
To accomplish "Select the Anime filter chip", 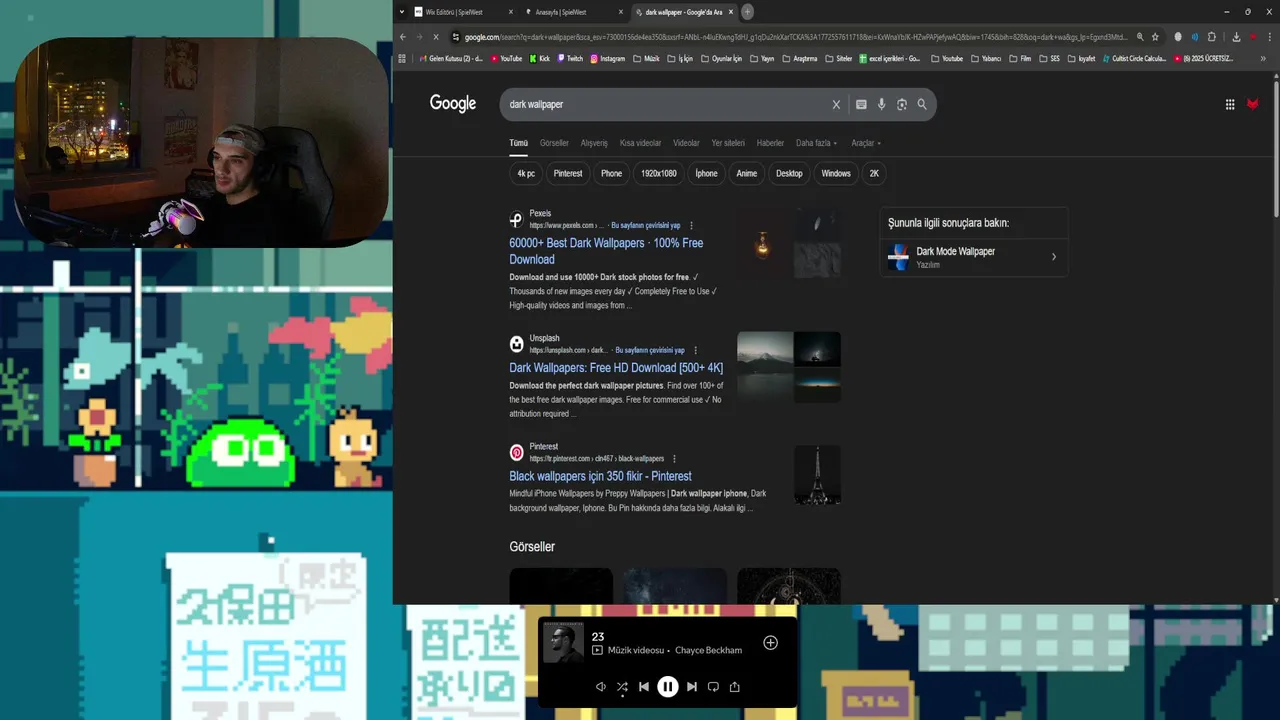I will coord(747,173).
